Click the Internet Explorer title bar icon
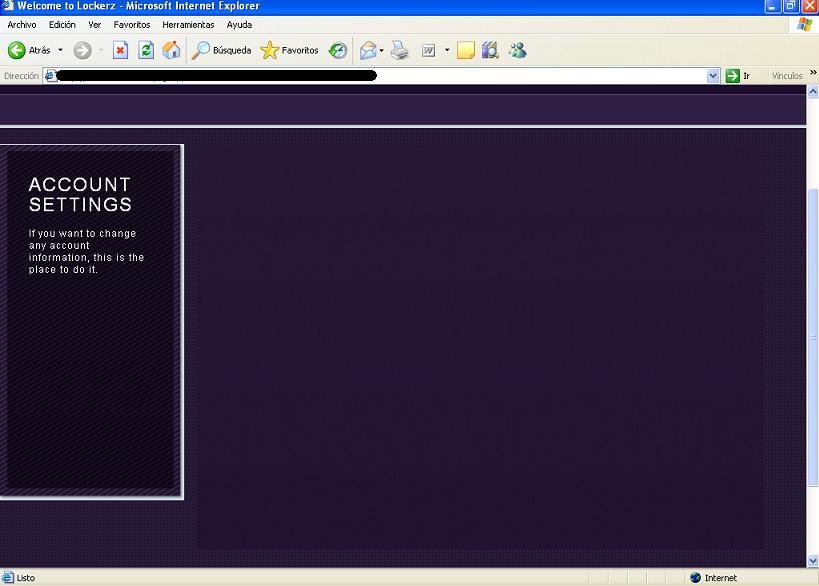This screenshot has height=586, width=819. click(x=7, y=6)
